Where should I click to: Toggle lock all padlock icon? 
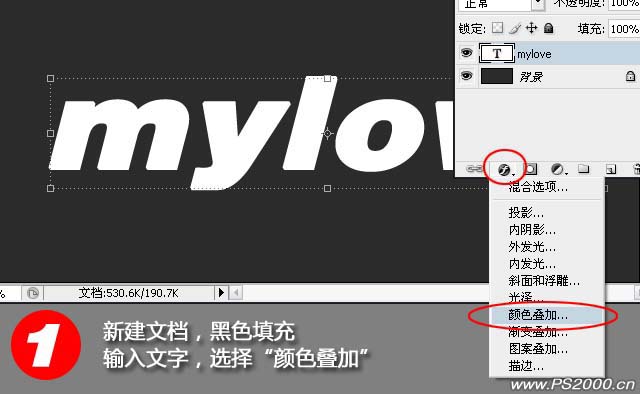[549, 28]
